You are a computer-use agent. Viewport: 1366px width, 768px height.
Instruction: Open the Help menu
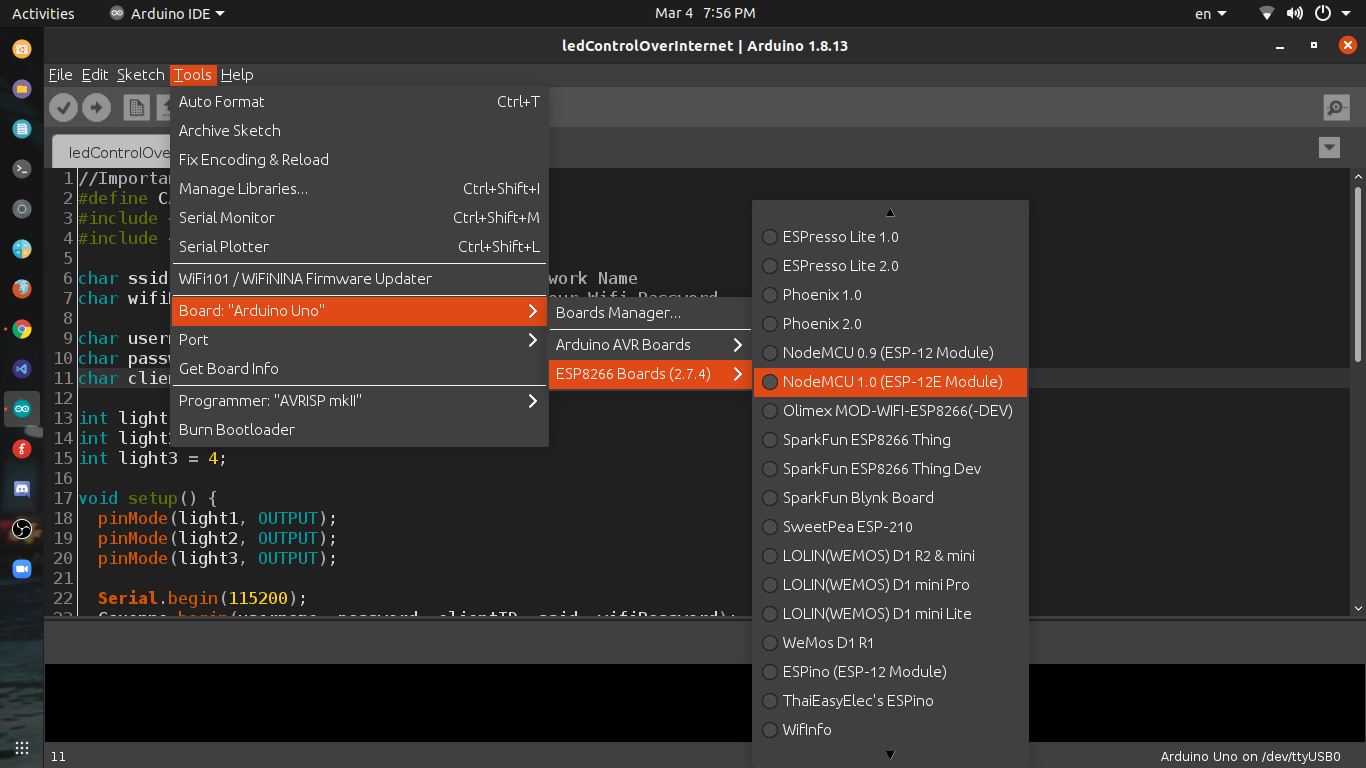pyautogui.click(x=237, y=75)
